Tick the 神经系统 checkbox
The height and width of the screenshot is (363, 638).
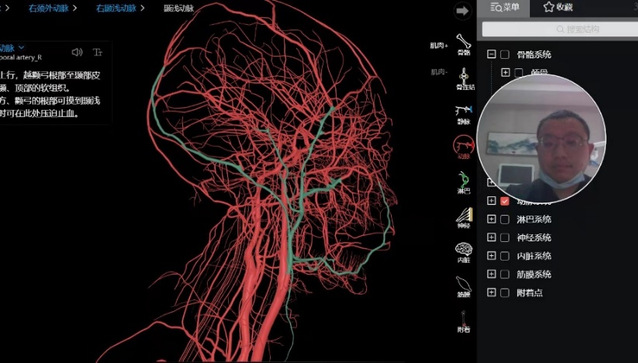pos(505,238)
